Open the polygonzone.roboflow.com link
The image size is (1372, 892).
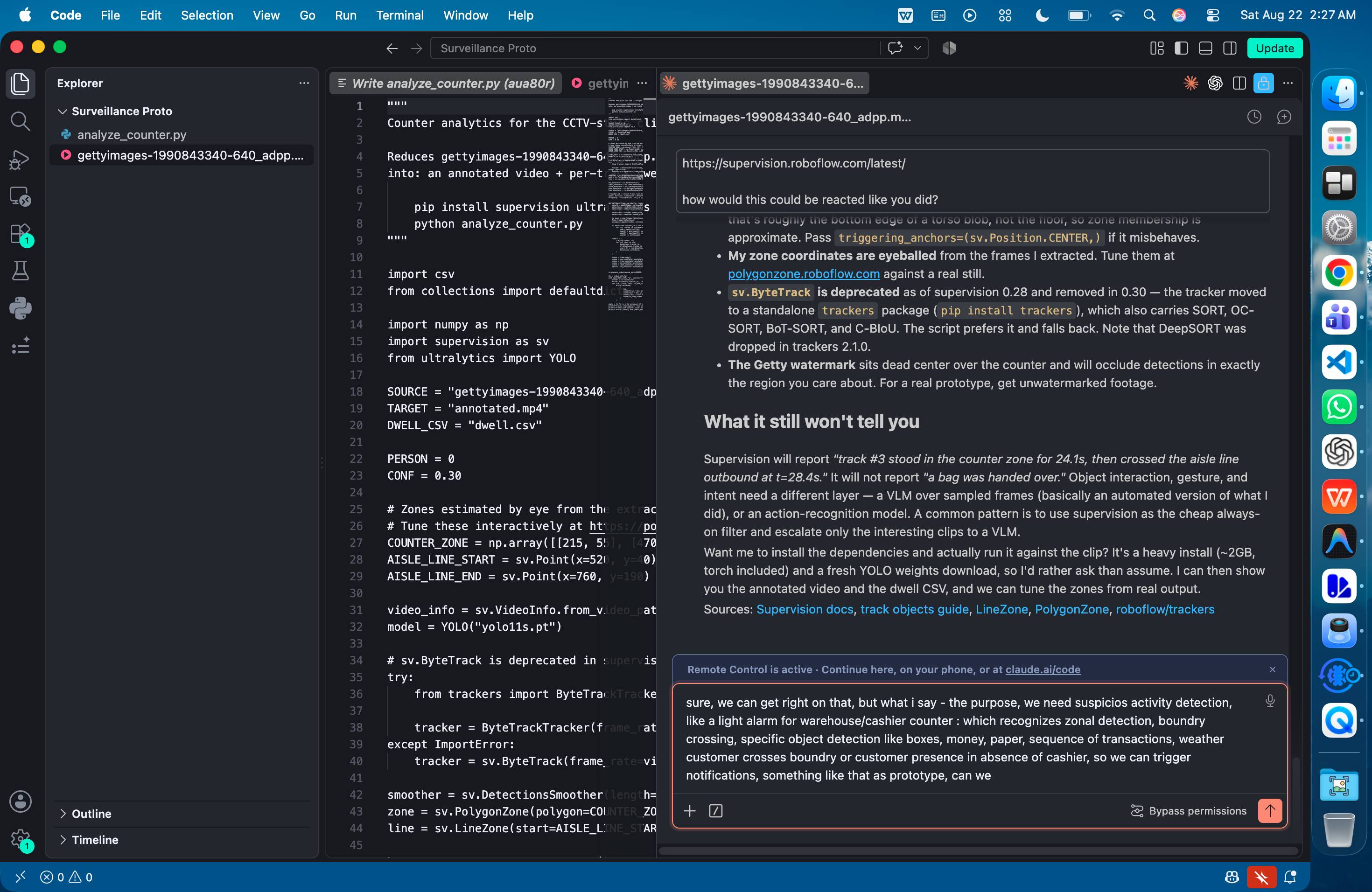point(804,274)
